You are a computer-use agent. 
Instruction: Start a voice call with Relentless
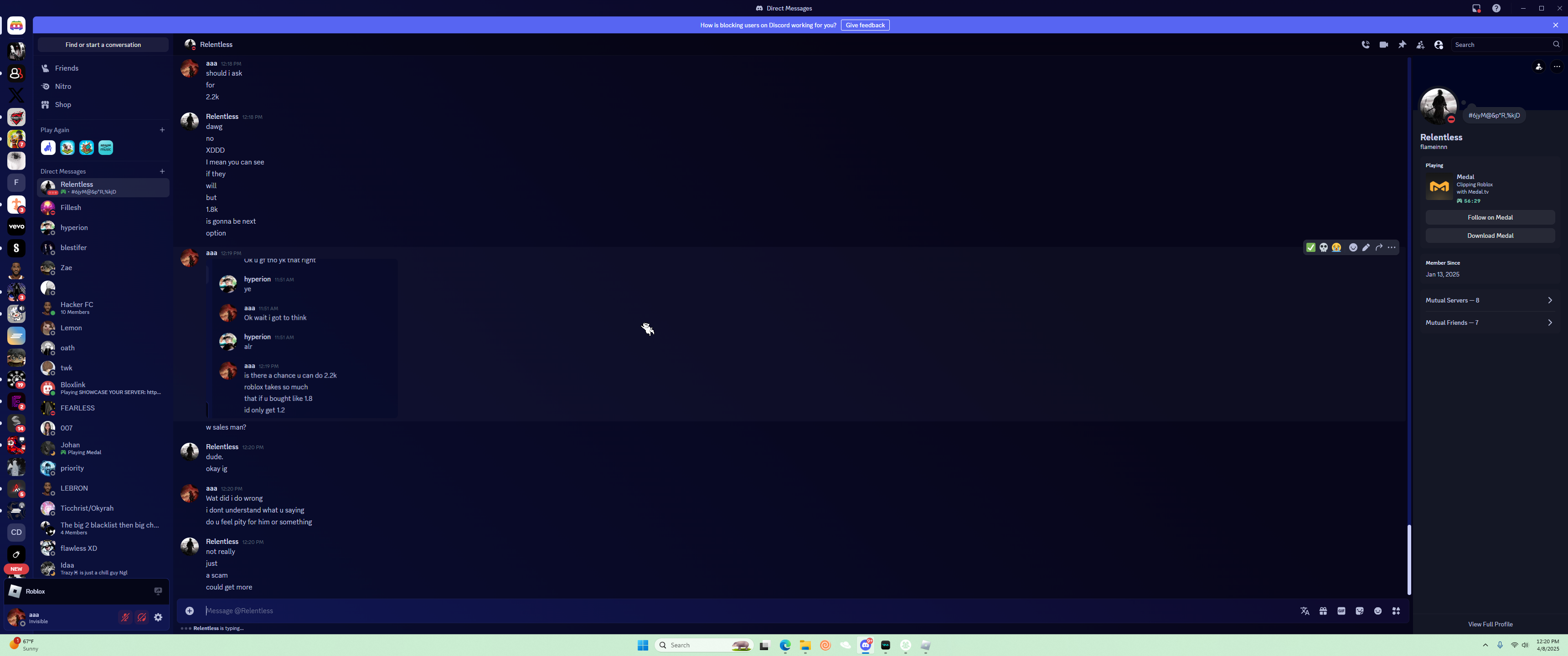(x=1365, y=45)
